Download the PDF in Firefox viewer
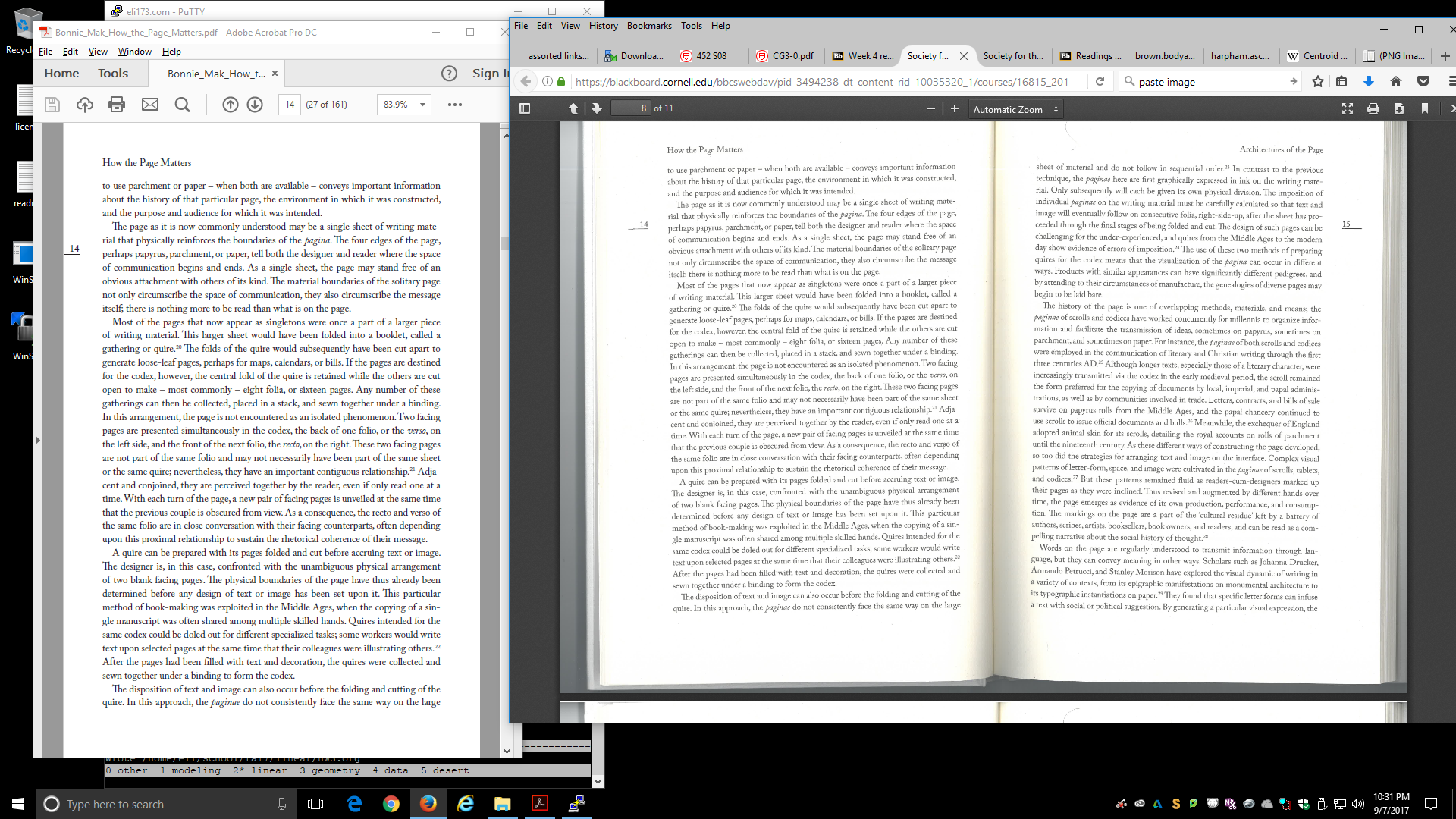Screen dimensions: 1456x819 [x=1398, y=108]
